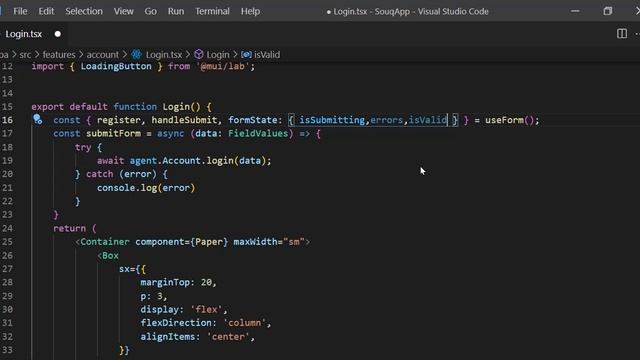Click 'handleSubmit' on line 16
This screenshot has width=640, height=360.
184,120
